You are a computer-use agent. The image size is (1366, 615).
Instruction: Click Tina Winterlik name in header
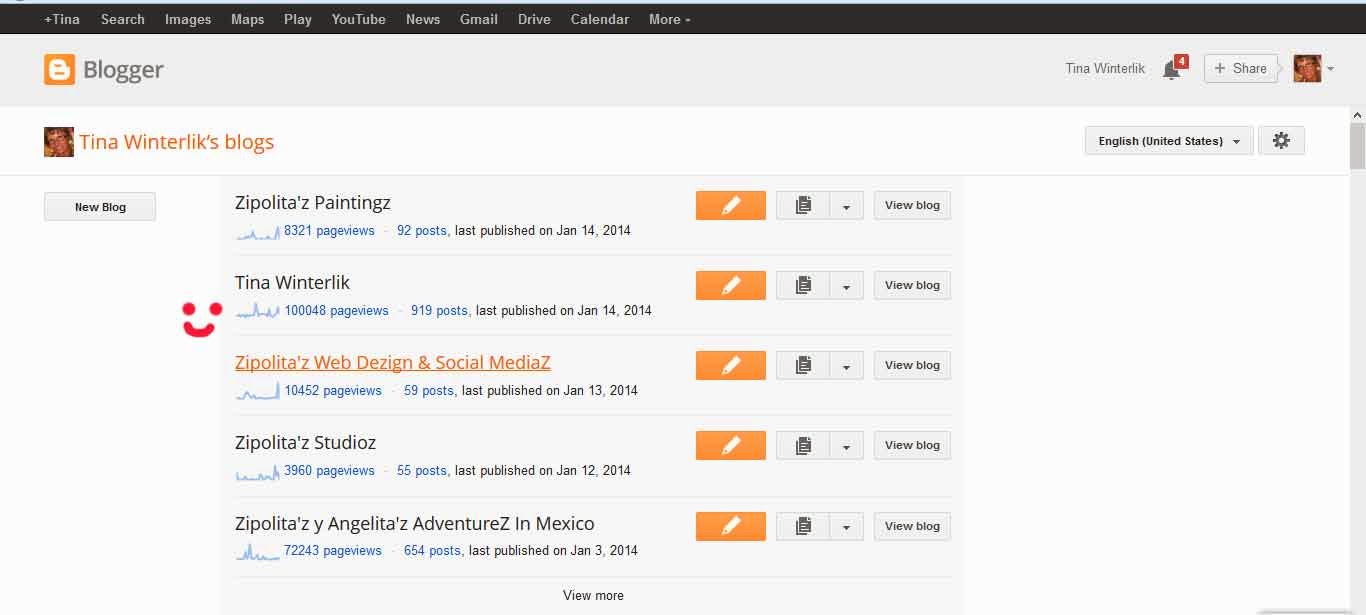coord(1105,69)
